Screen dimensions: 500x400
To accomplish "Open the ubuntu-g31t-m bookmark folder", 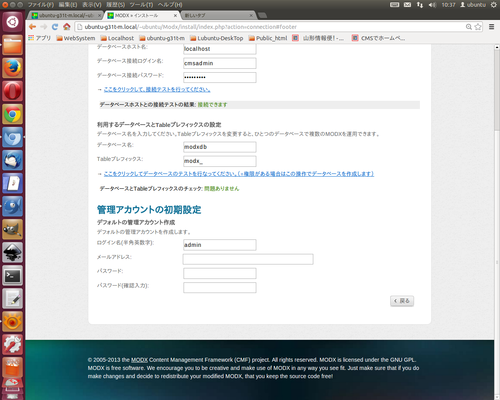I will [162, 38].
